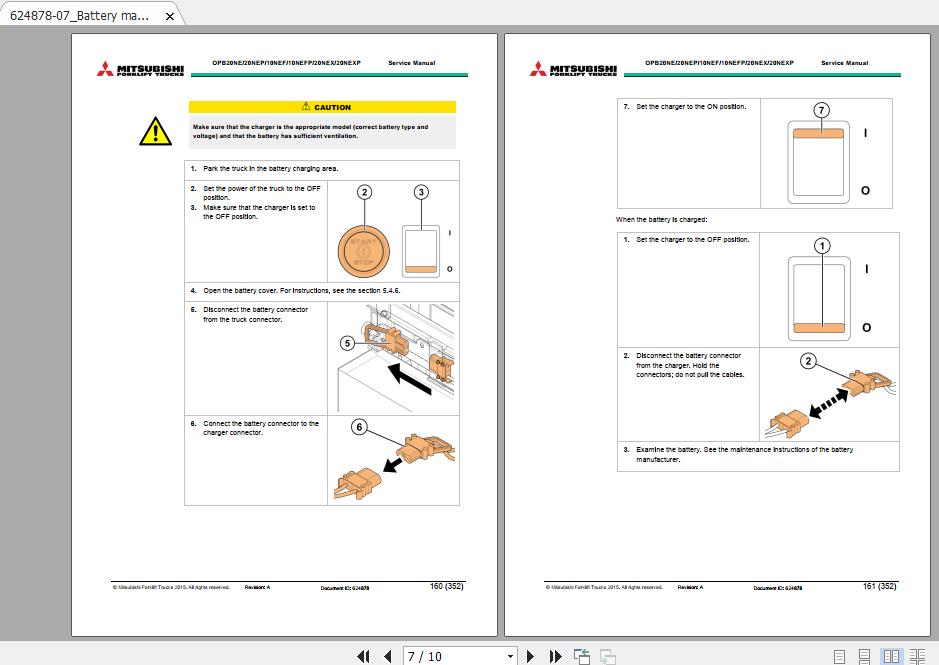Open the page number dropdown
This screenshot has height=665, width=939.
pos(511,656)
